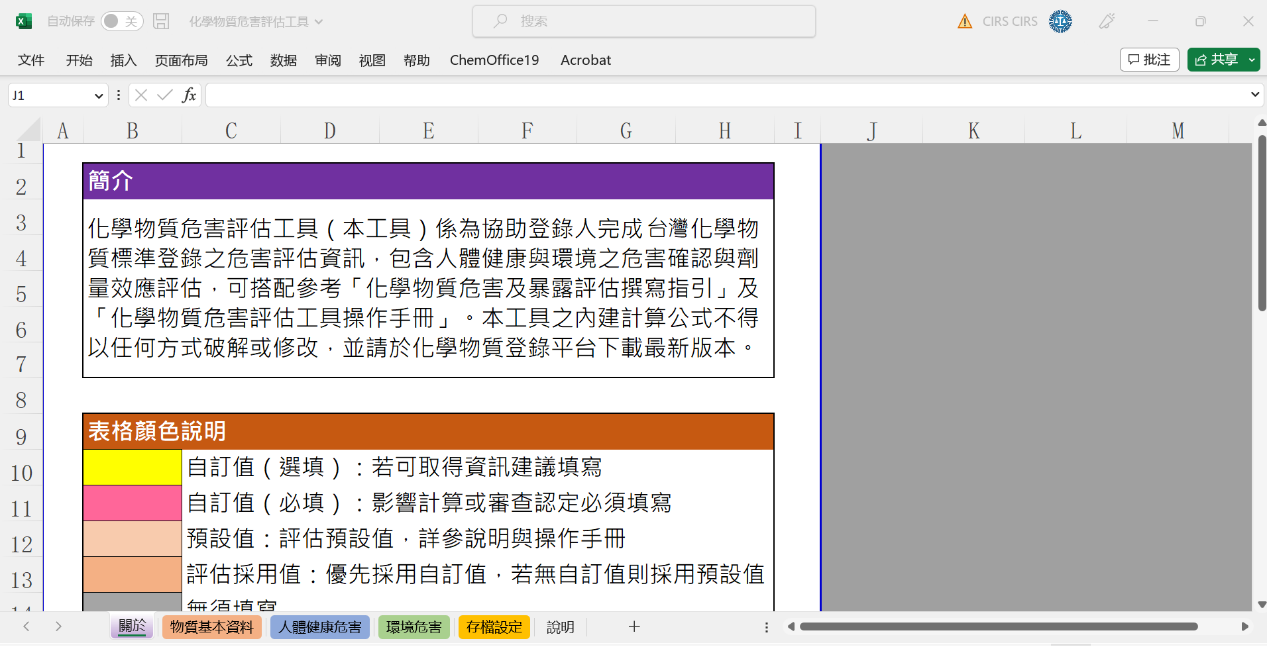Click inside the 搜索 search box

click(x=643, y=20)
